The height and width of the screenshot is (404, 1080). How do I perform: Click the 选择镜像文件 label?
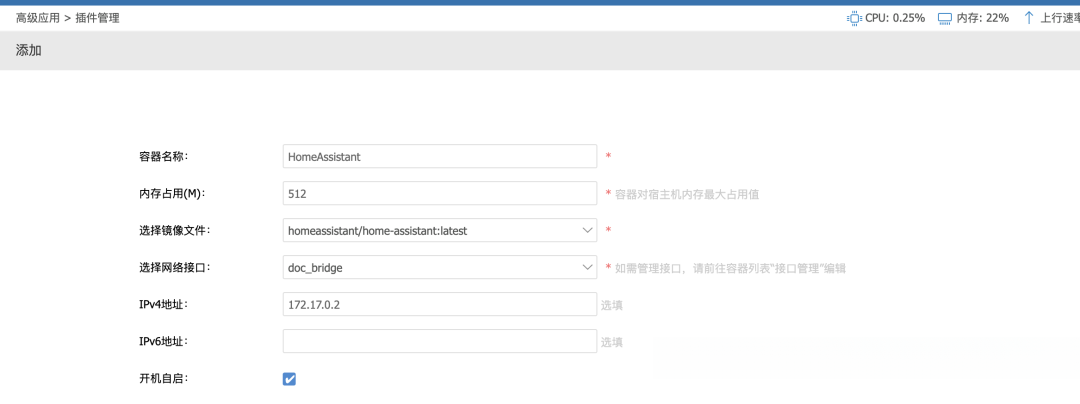pos(174,231)
